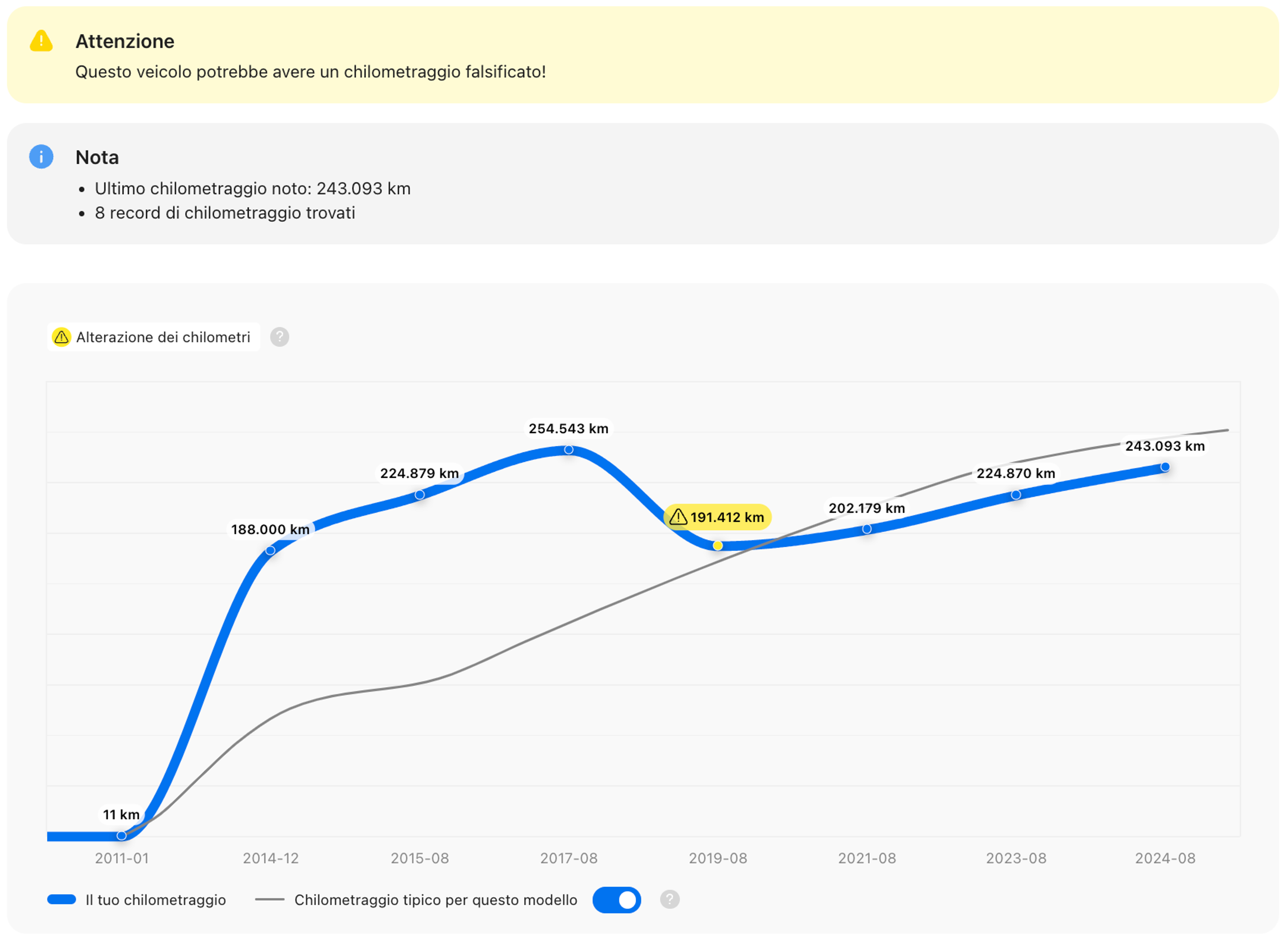Click the 188.000 km value label

(x=271, y=530)
